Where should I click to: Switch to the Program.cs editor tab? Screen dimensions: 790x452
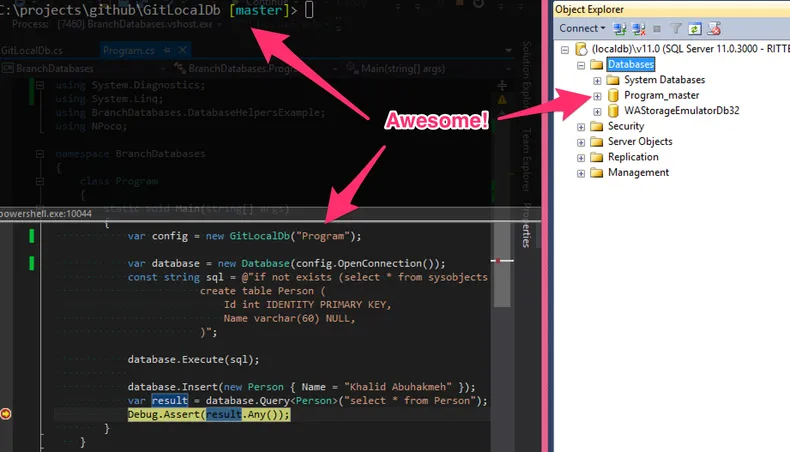128,50
